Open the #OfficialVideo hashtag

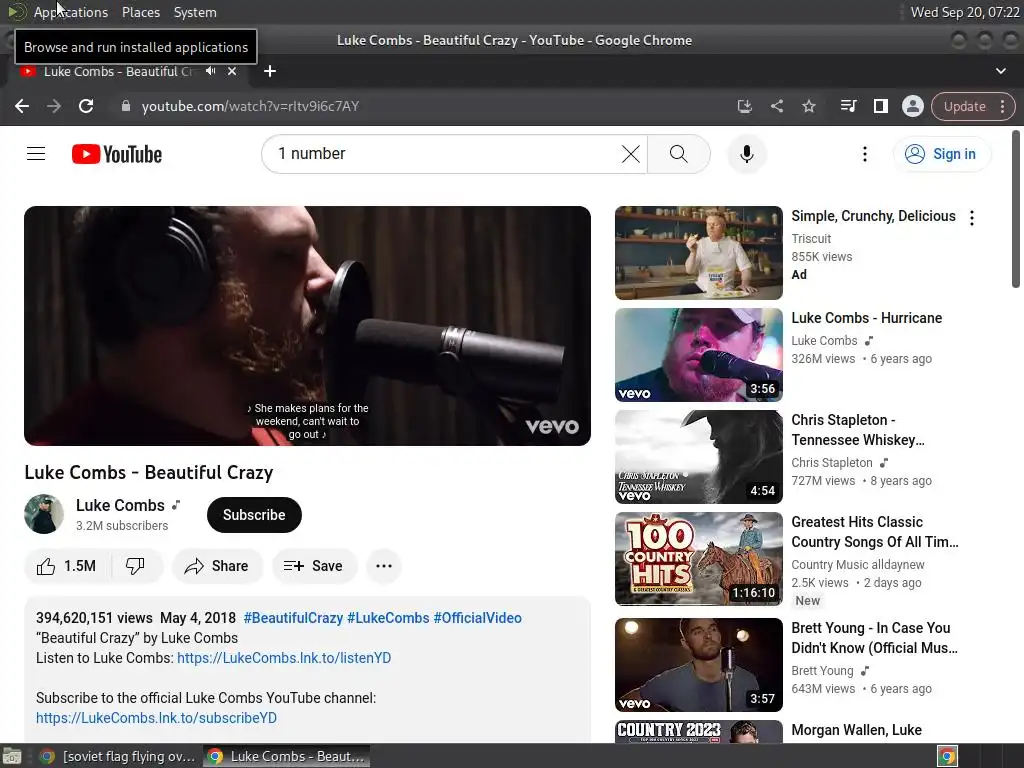point(477,618)
